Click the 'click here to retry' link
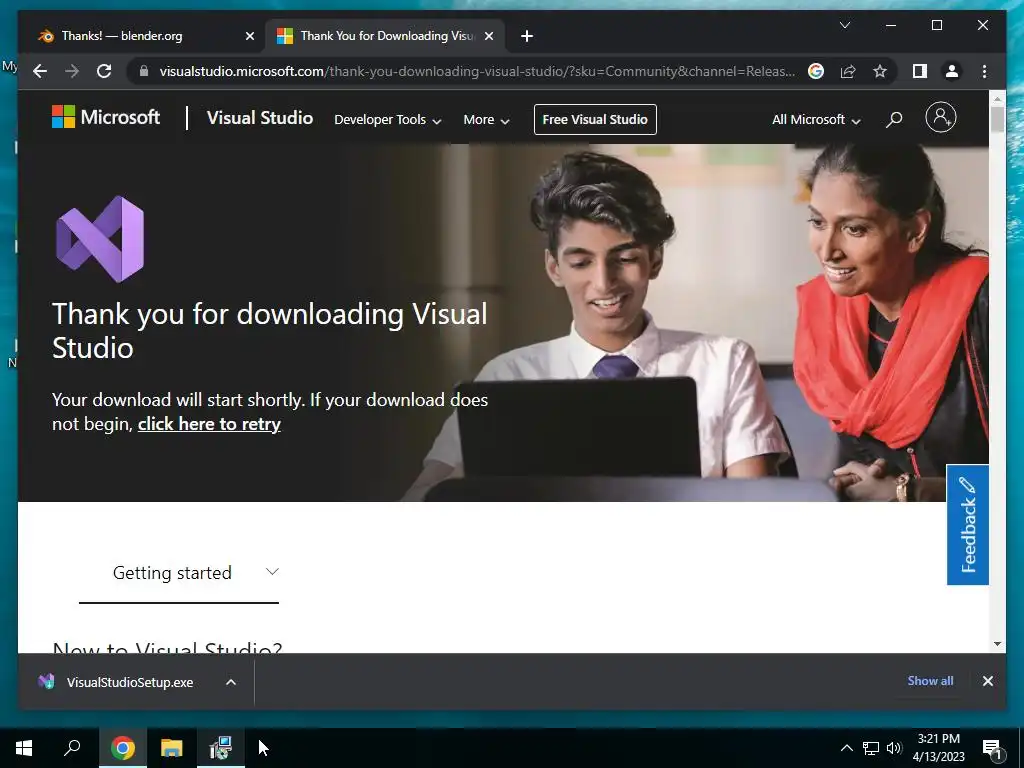 click(209, 424)
